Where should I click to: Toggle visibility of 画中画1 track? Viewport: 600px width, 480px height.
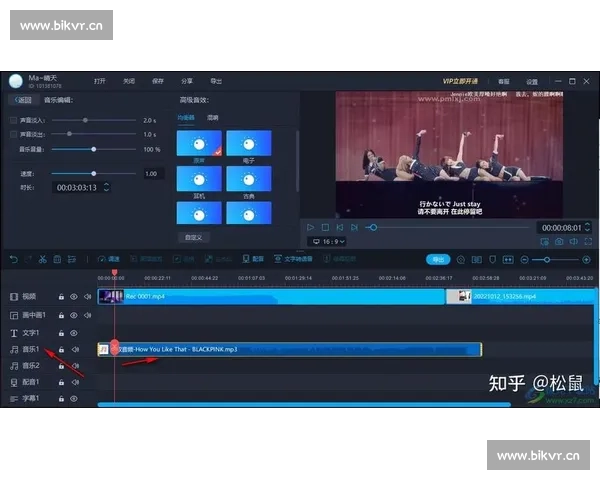(x=73, y=315)
